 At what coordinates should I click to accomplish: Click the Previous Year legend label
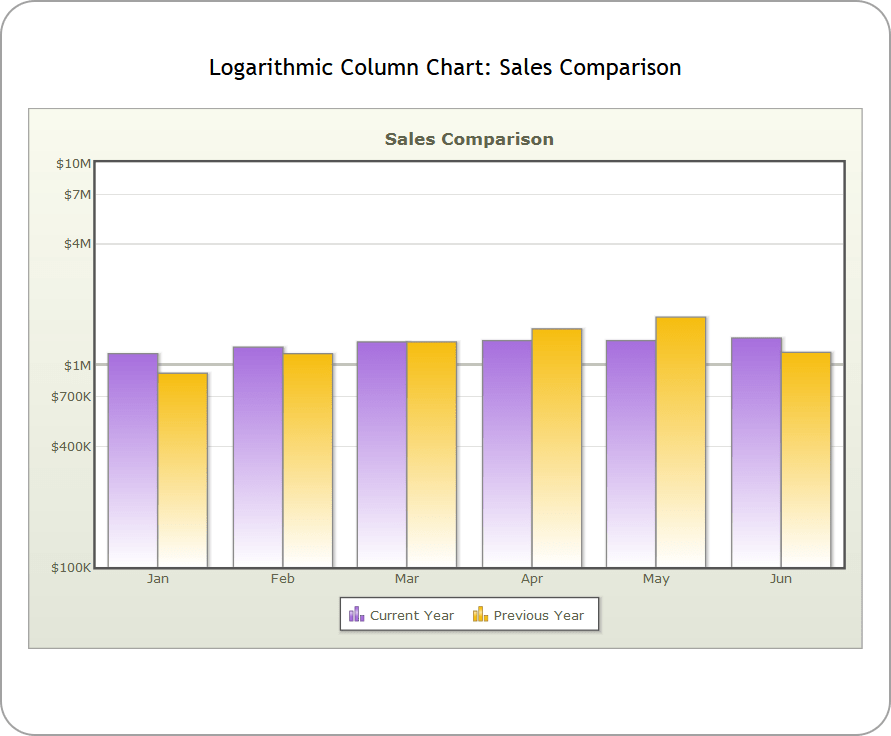[x=537, y=616]
